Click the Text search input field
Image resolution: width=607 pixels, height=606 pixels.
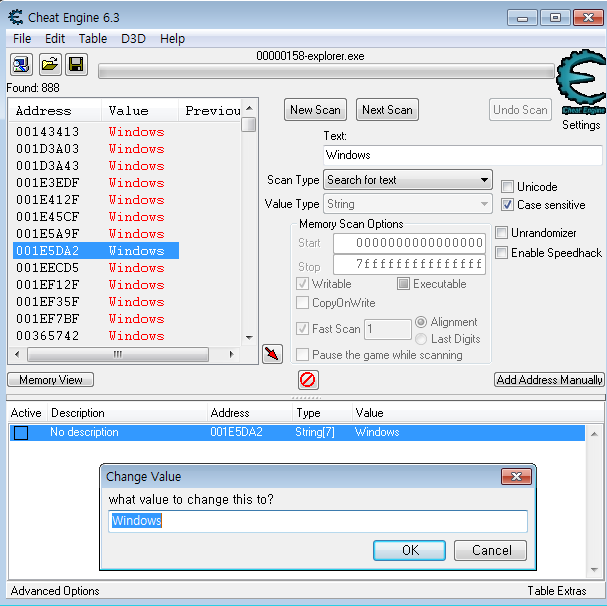463,155
